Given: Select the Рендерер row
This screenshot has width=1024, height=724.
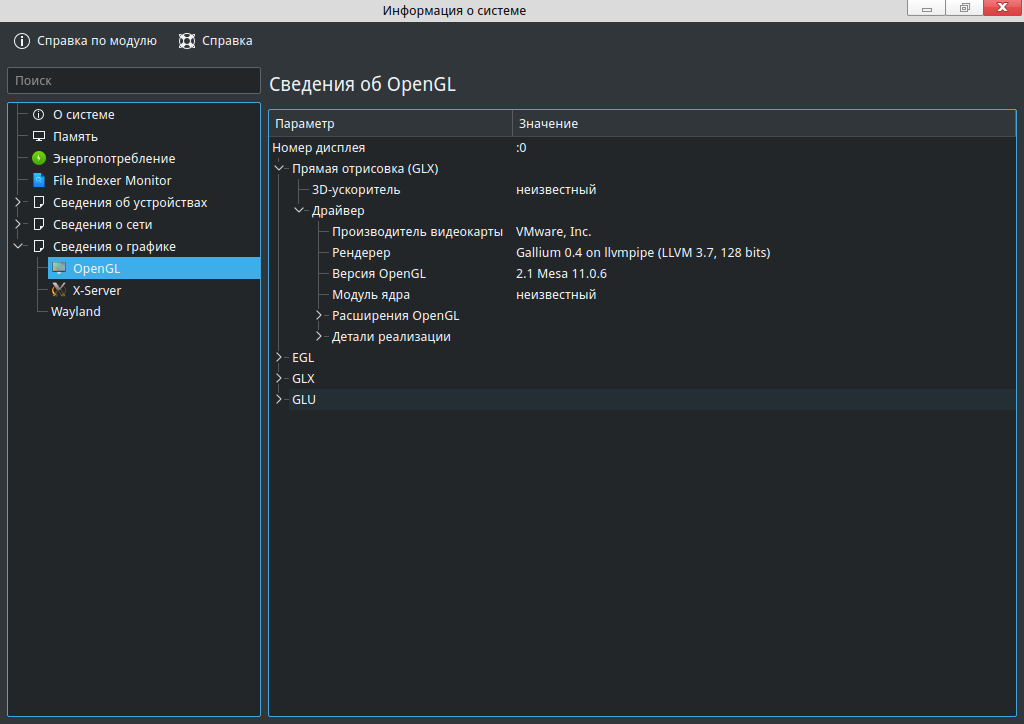Looking at the screenshot, I should (x=361, y=253).
